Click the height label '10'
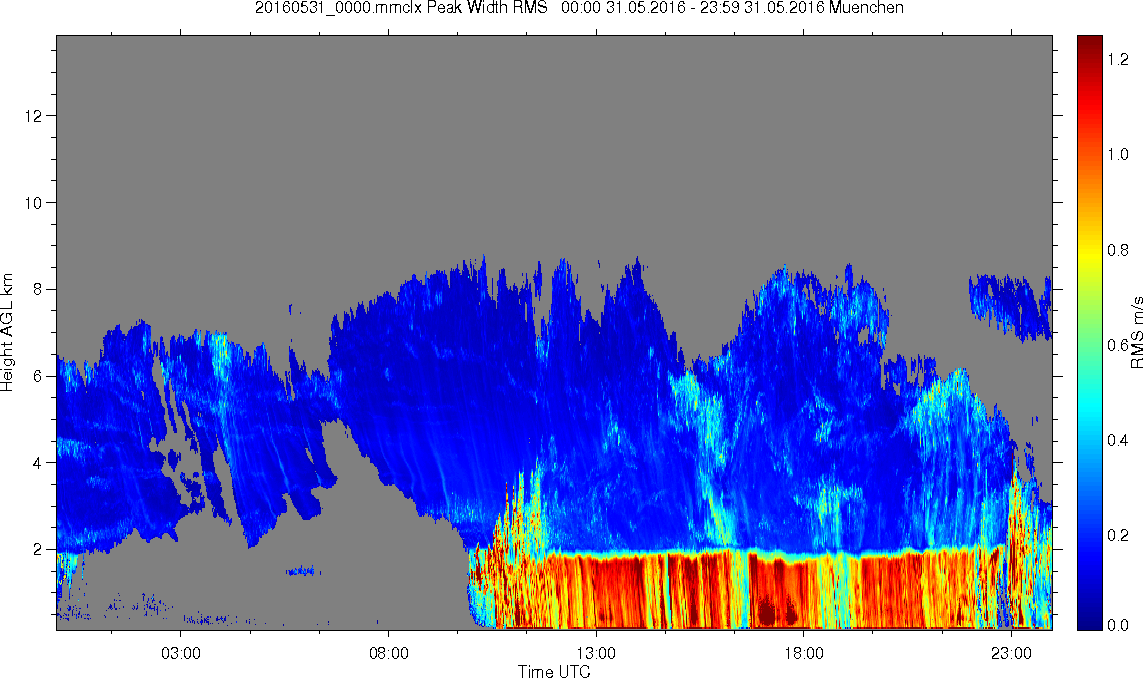The height and width of the screenshot is (678, 1143). tap(33, 203)
